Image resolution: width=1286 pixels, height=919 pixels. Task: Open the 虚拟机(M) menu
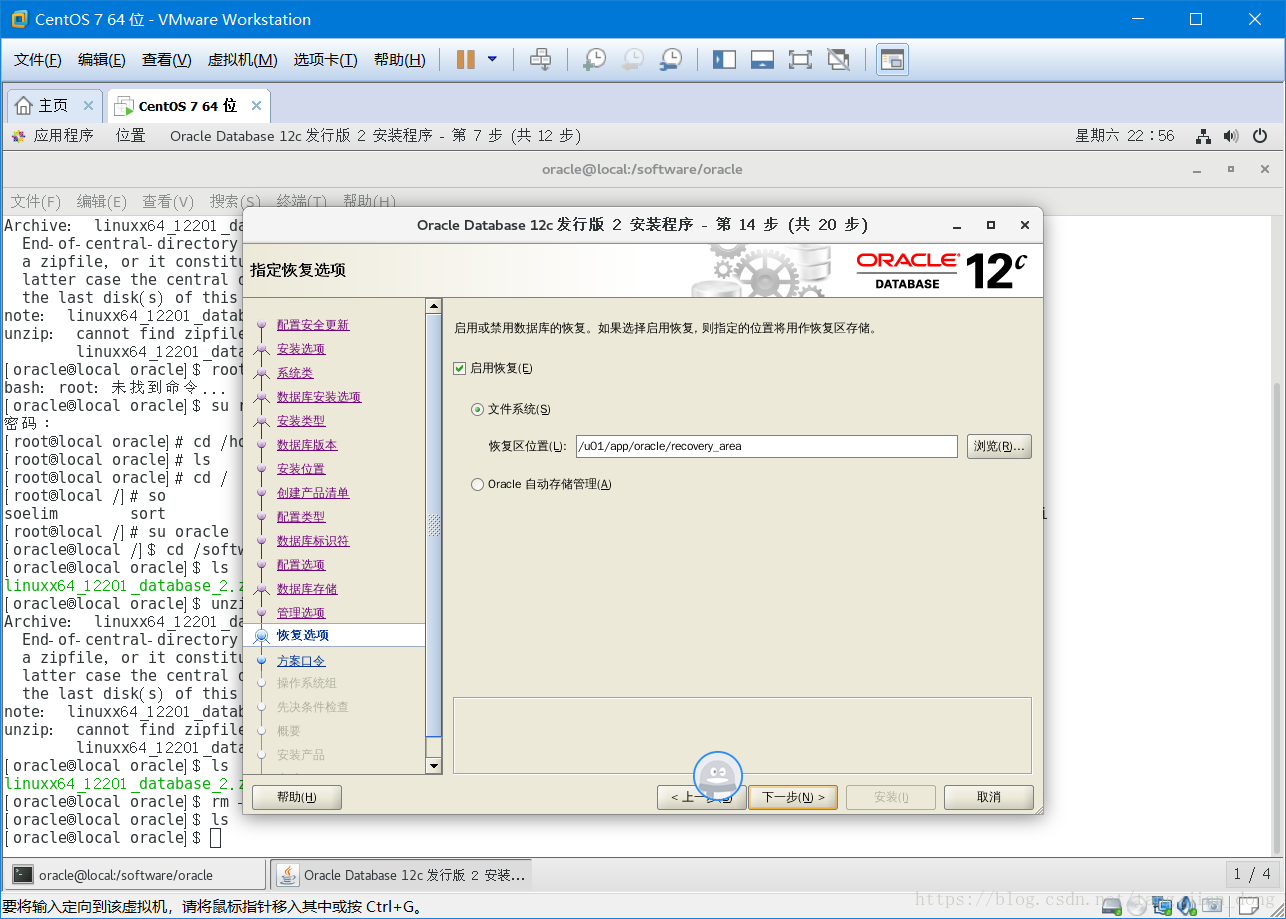pos(242,60)
